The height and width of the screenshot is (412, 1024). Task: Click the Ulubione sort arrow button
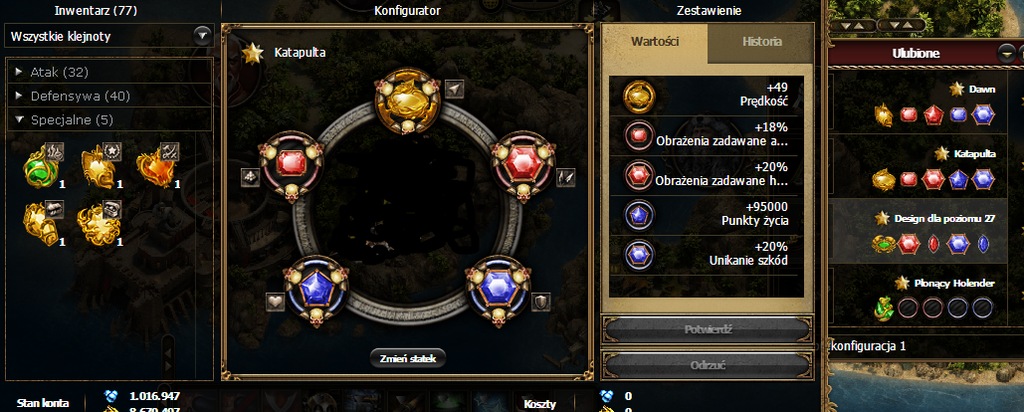[x=1008, y=54]
